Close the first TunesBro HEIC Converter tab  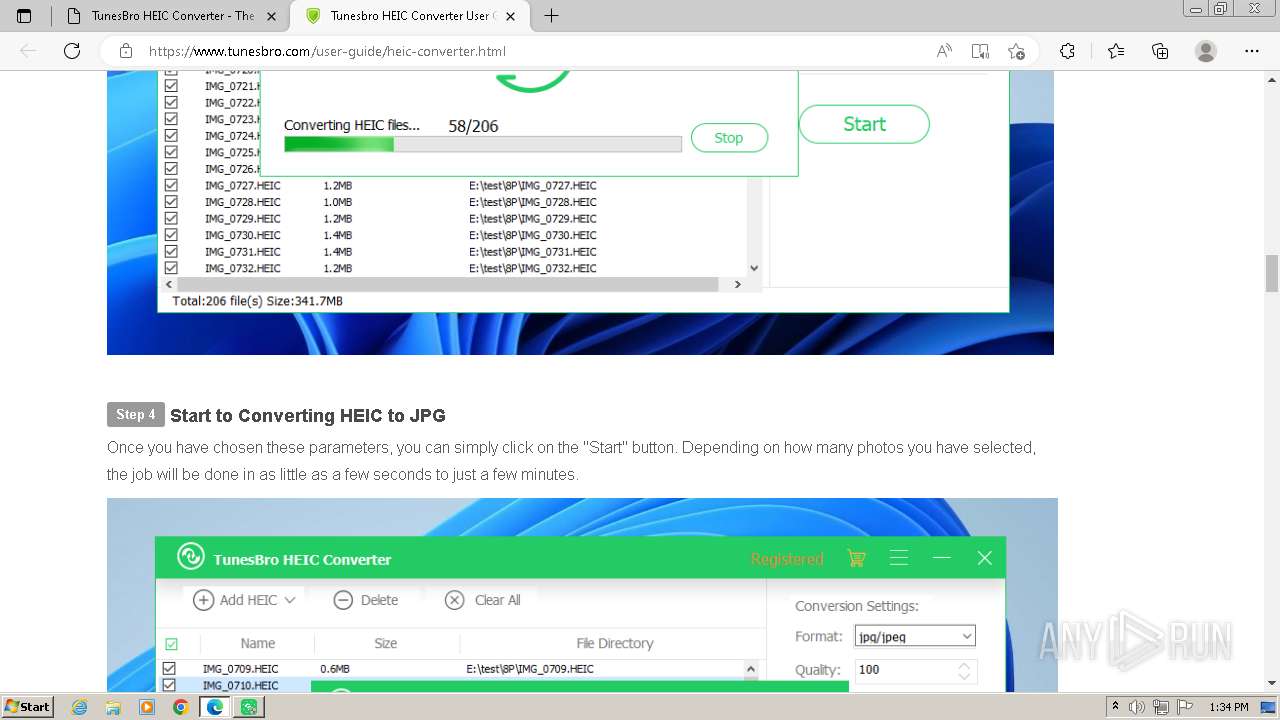click(x=272, y=16)
